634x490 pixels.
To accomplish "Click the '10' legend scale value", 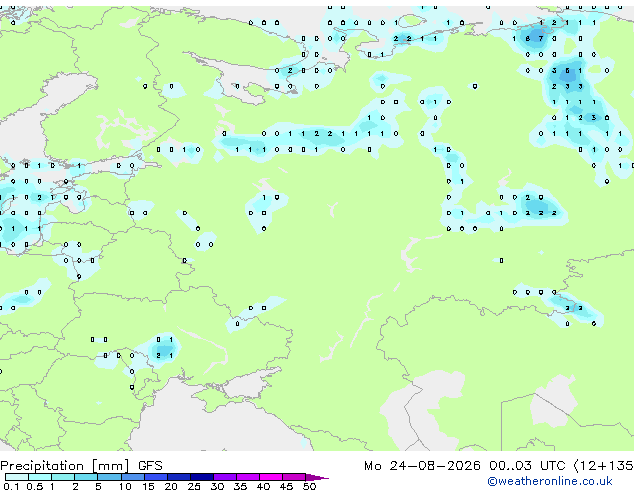I will pyautogui.click(x=125, y=486).
